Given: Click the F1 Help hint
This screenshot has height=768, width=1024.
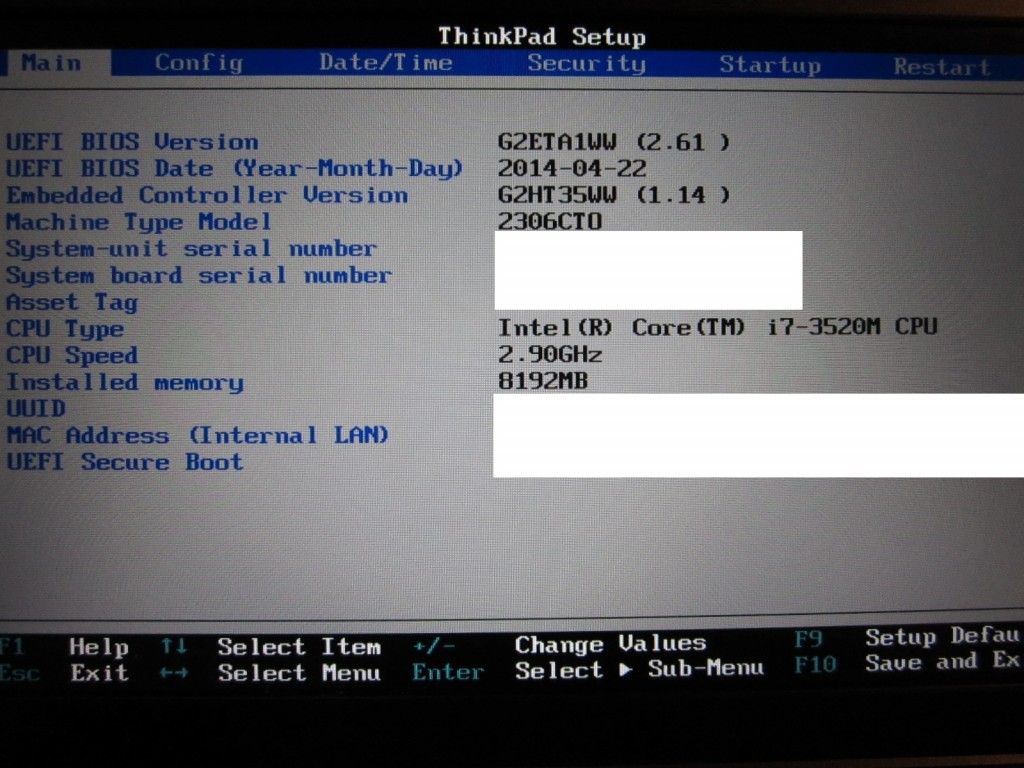Looking at the screenshot, I should pos(64,647).
